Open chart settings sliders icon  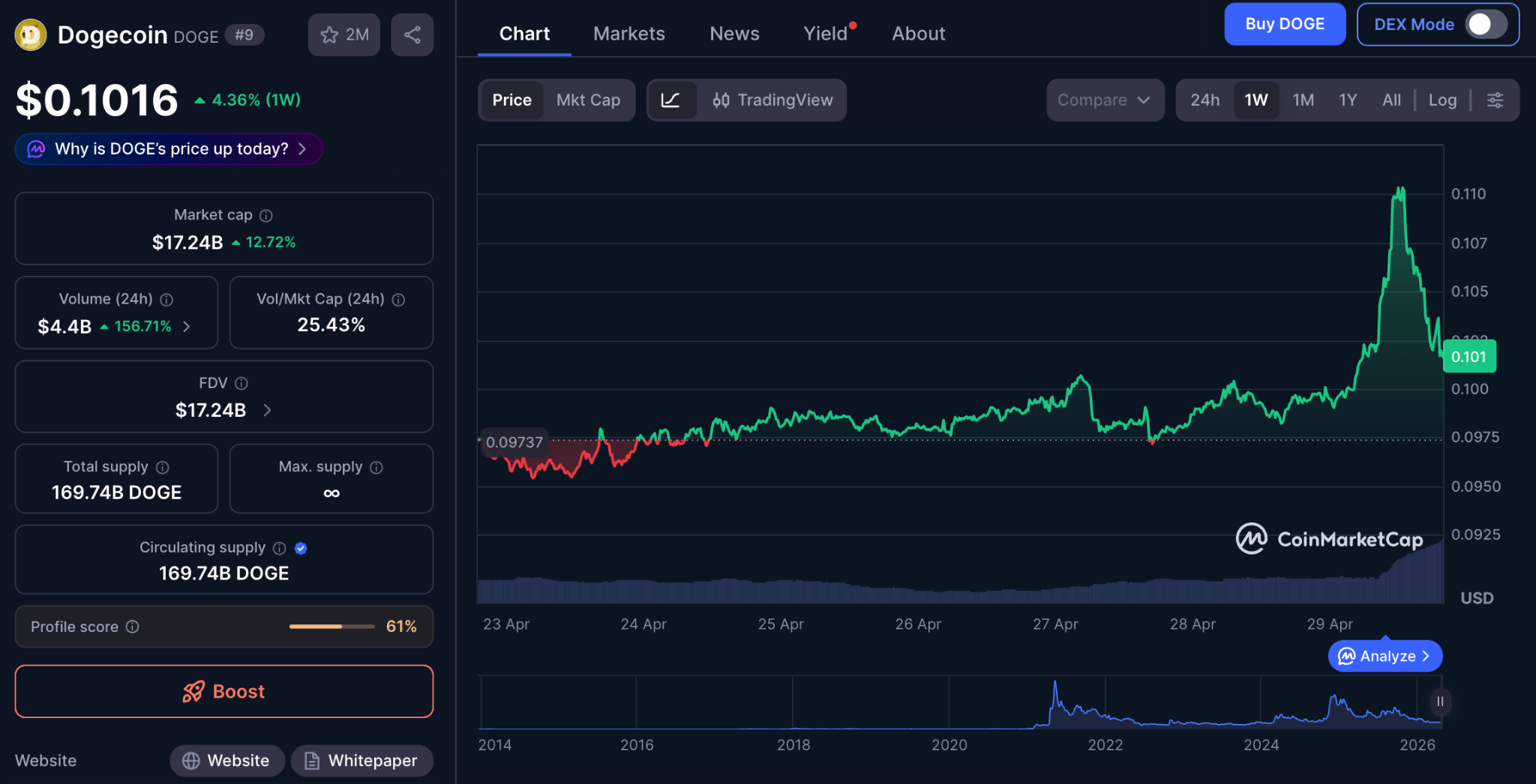(1495, 100)
